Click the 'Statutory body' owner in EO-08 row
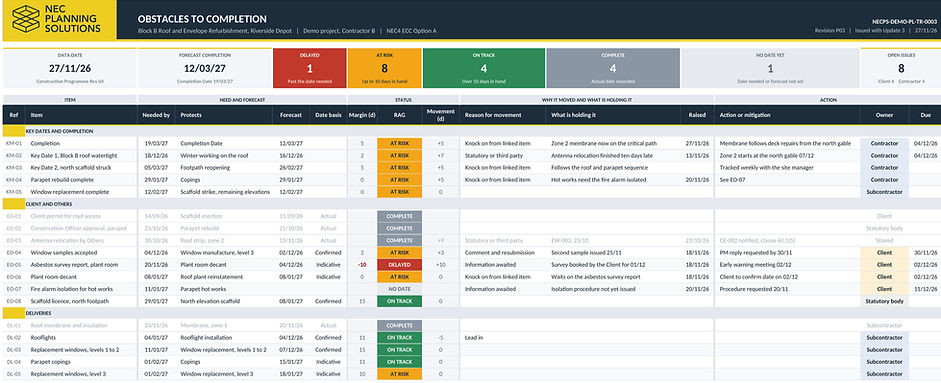The height and width of the screenshot is (383, 941). click(884, 301)
